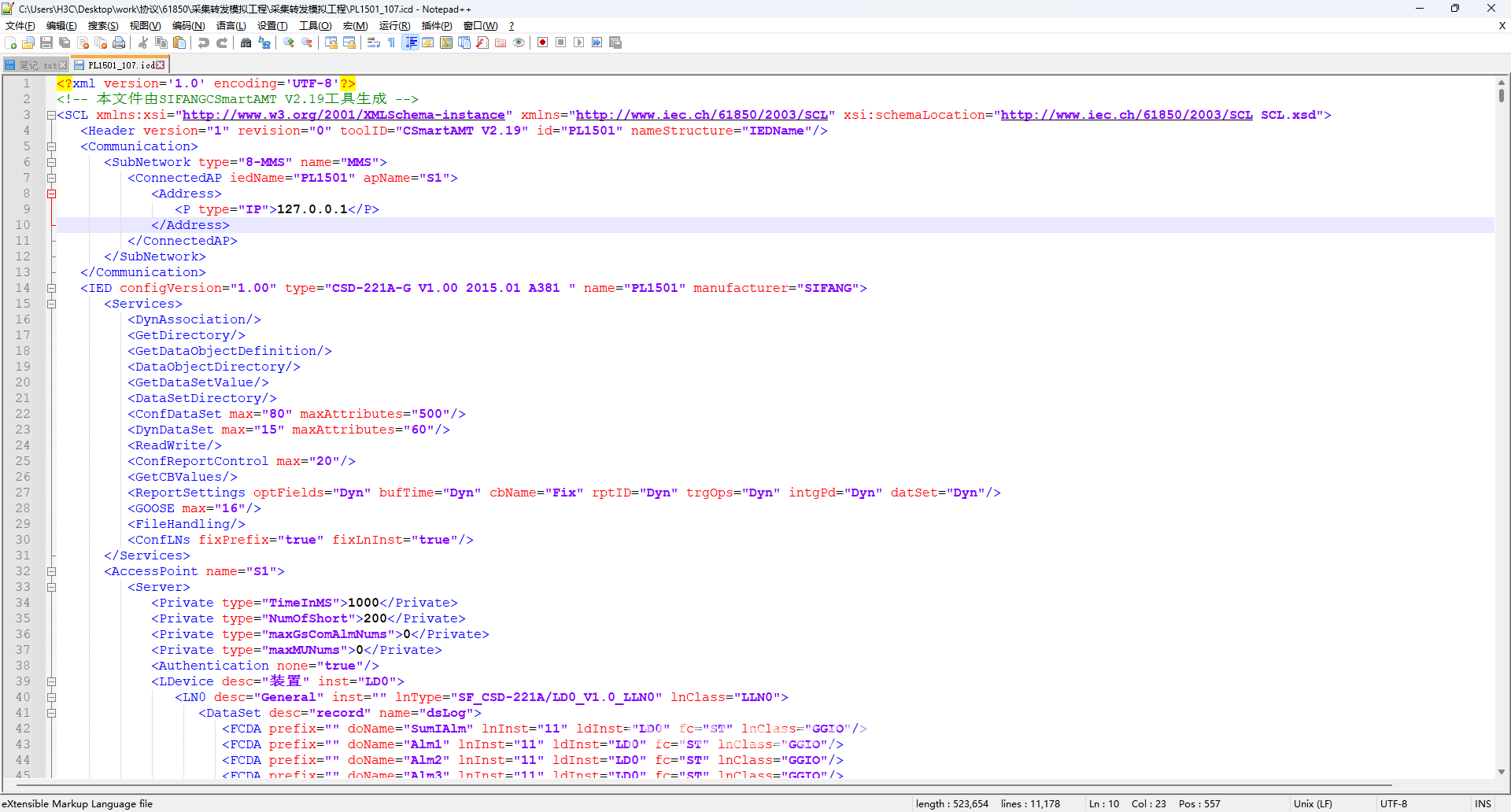Screen dimensions: 1511x812
Task: Collapse Services fold marker at line 15
Action: coord(51,304)
